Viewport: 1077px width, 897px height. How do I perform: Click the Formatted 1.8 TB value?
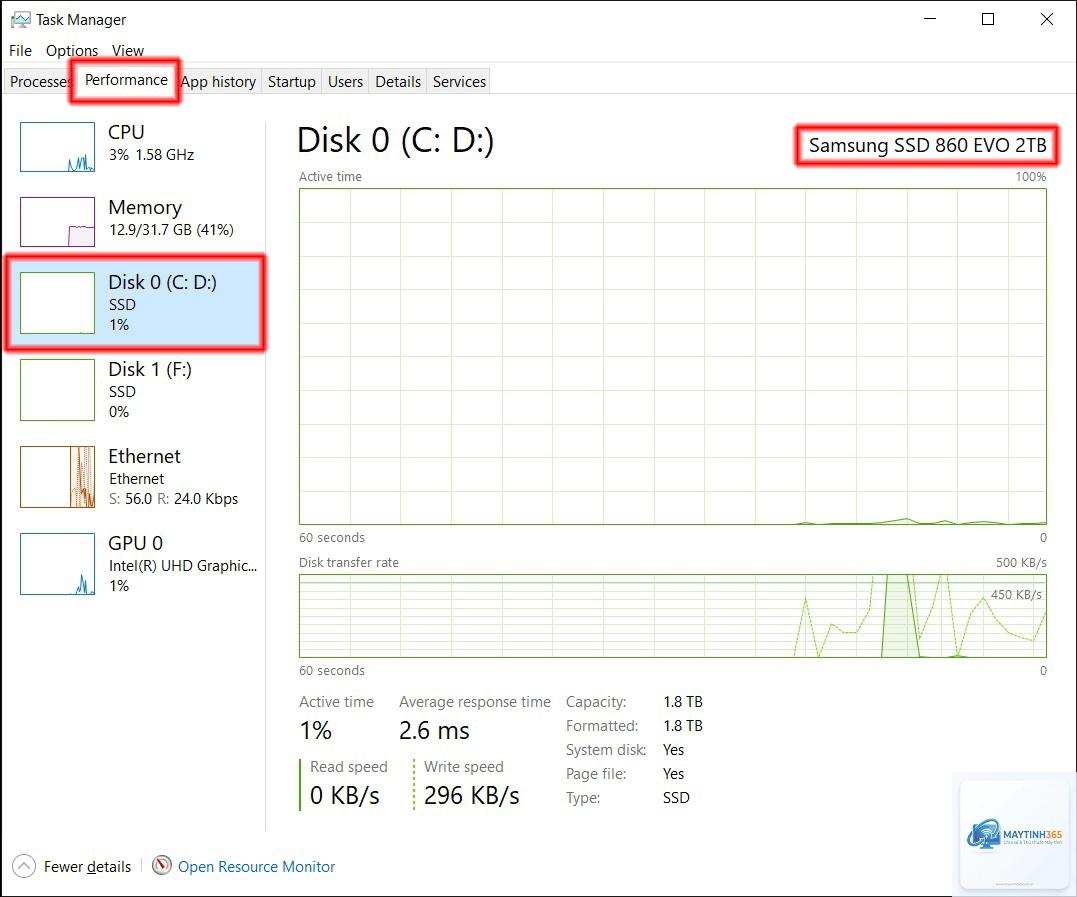(683, 726)
